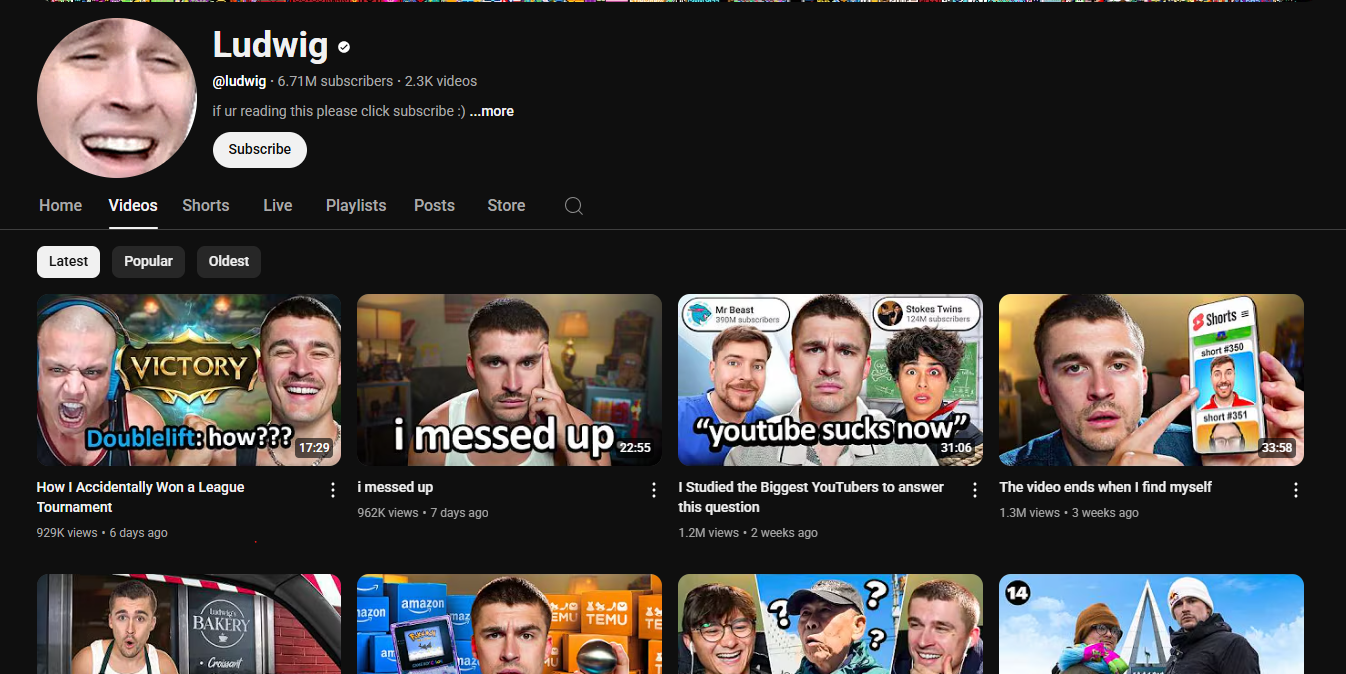Image resolution: width=1346 pixels, height=674 pixels.
Task: Open 'I Studied the Biggest YouTubers' title
Action: tap(811, 497)
